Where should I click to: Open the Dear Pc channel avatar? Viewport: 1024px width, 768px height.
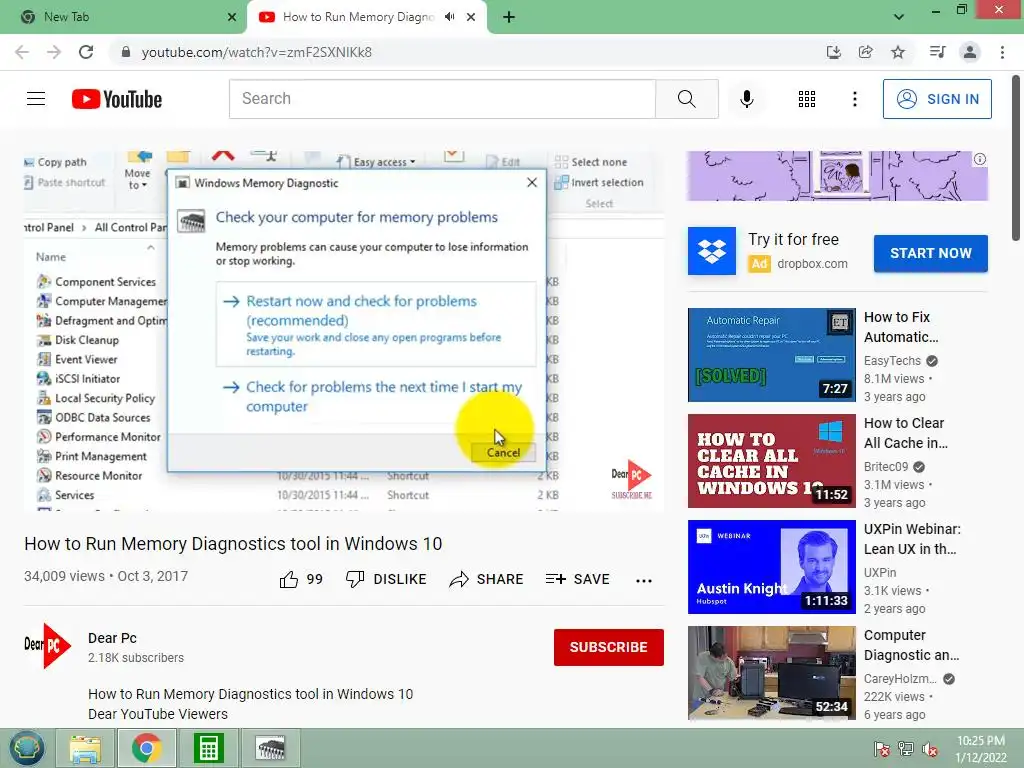click(47, 646)
